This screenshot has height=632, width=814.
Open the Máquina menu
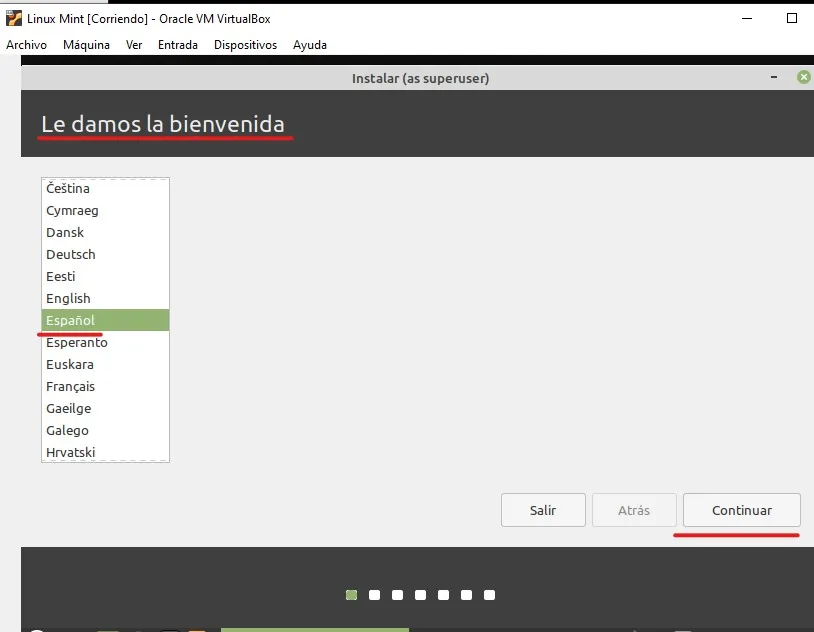(x=86, y=44)
